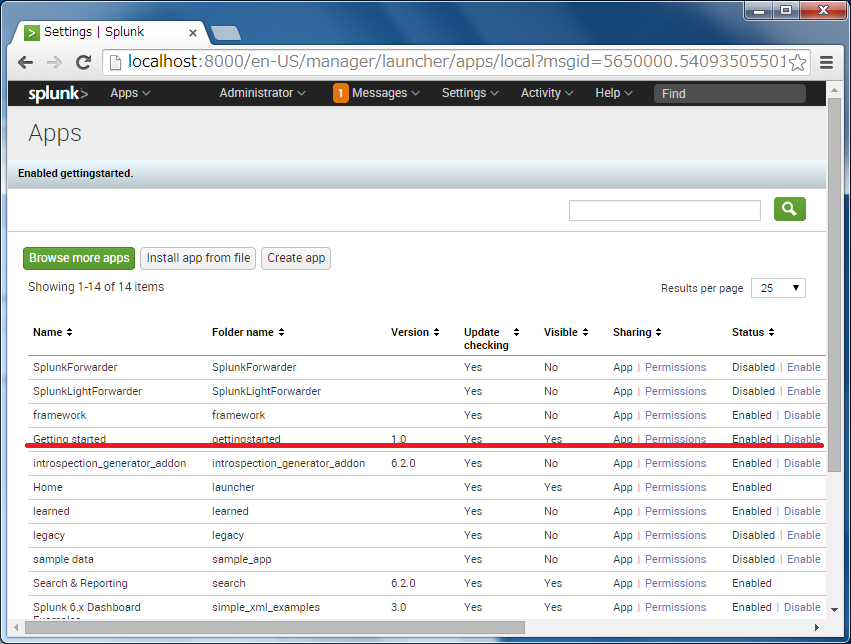Click the browser back arrow
This screenshot has height=644, width=851.
pyautogui.click(x=26, y=62)
